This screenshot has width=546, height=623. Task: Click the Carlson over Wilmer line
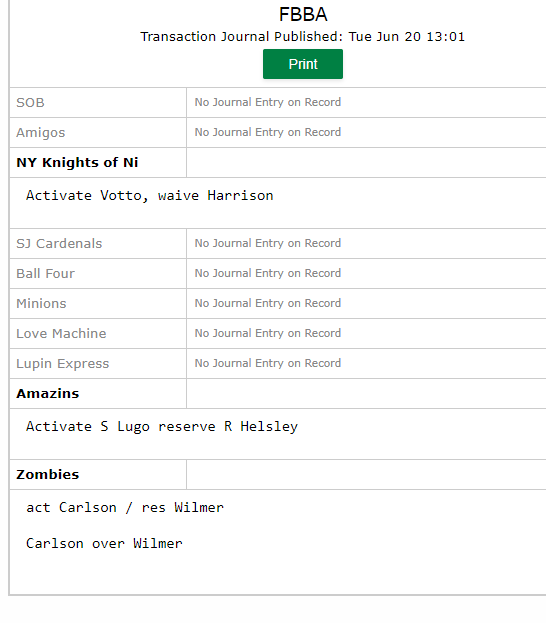point(104,543)
